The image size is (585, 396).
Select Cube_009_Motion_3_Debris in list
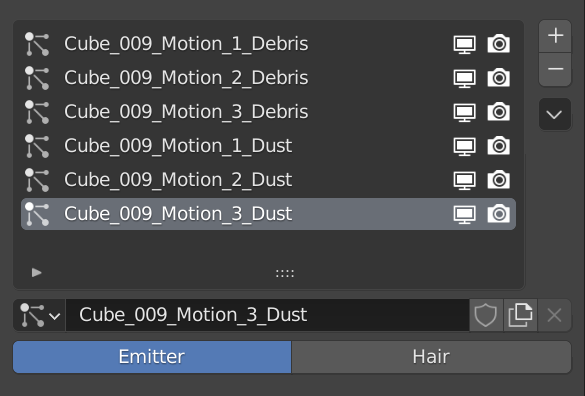(269, 112)
